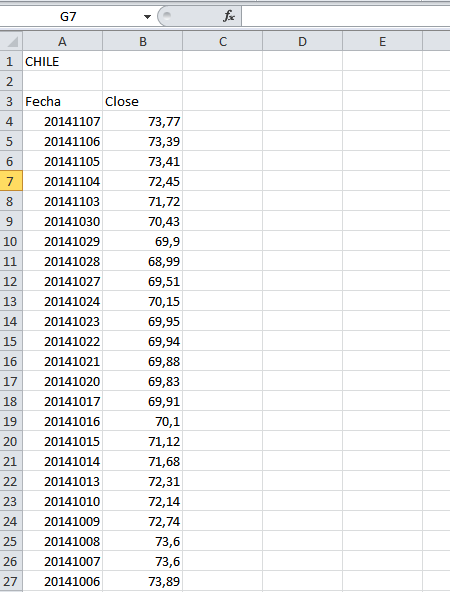Click the fx insert function icon
The height and width of the screenshot is (592, 450).
(x=229, y=16)
